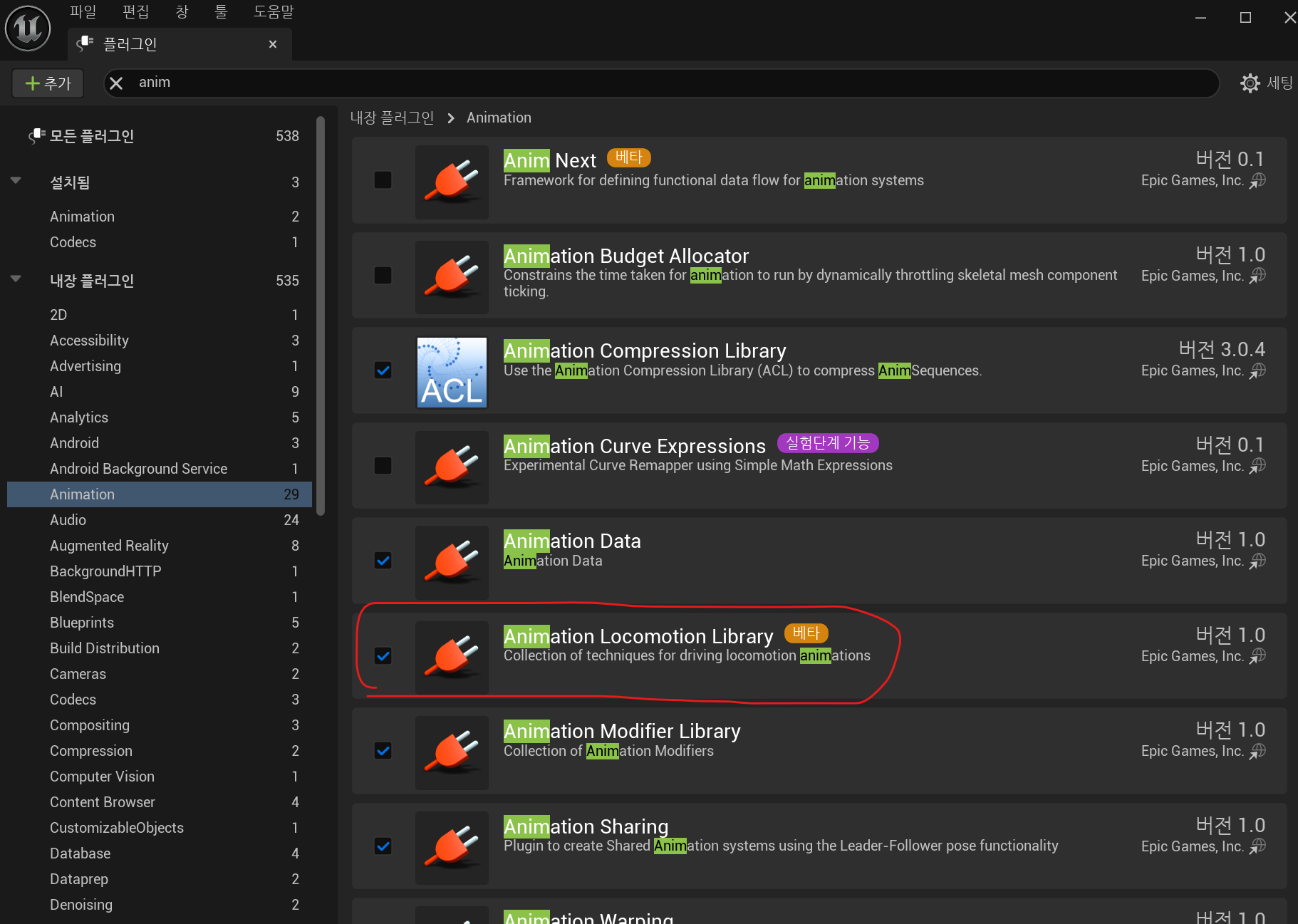Screen dimensions: 1298x924
Task: Open the 파일 menu
Action: (83, 11)
